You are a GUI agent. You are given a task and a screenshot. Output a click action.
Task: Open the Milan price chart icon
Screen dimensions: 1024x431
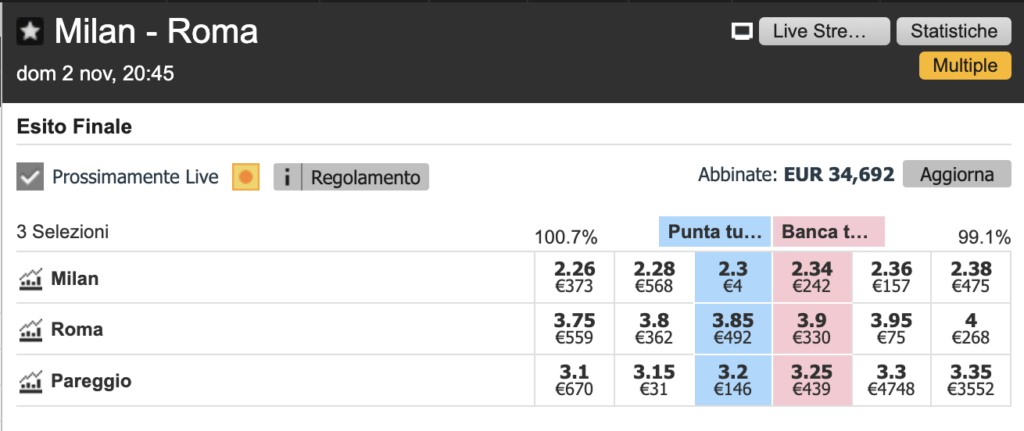tap(31, 279)
